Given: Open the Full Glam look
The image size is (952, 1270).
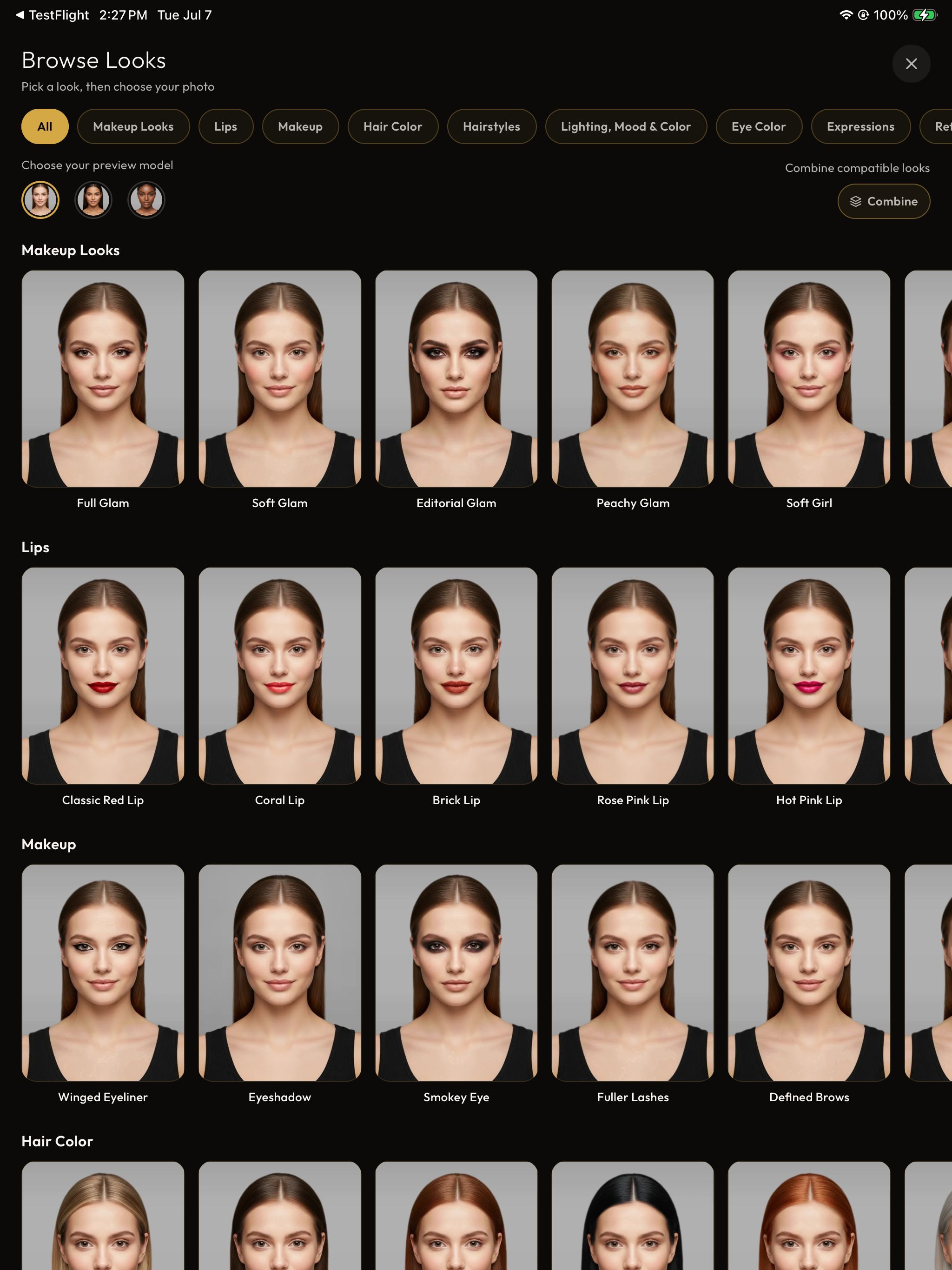Looking at the screenshot, I should coord(103,379).
